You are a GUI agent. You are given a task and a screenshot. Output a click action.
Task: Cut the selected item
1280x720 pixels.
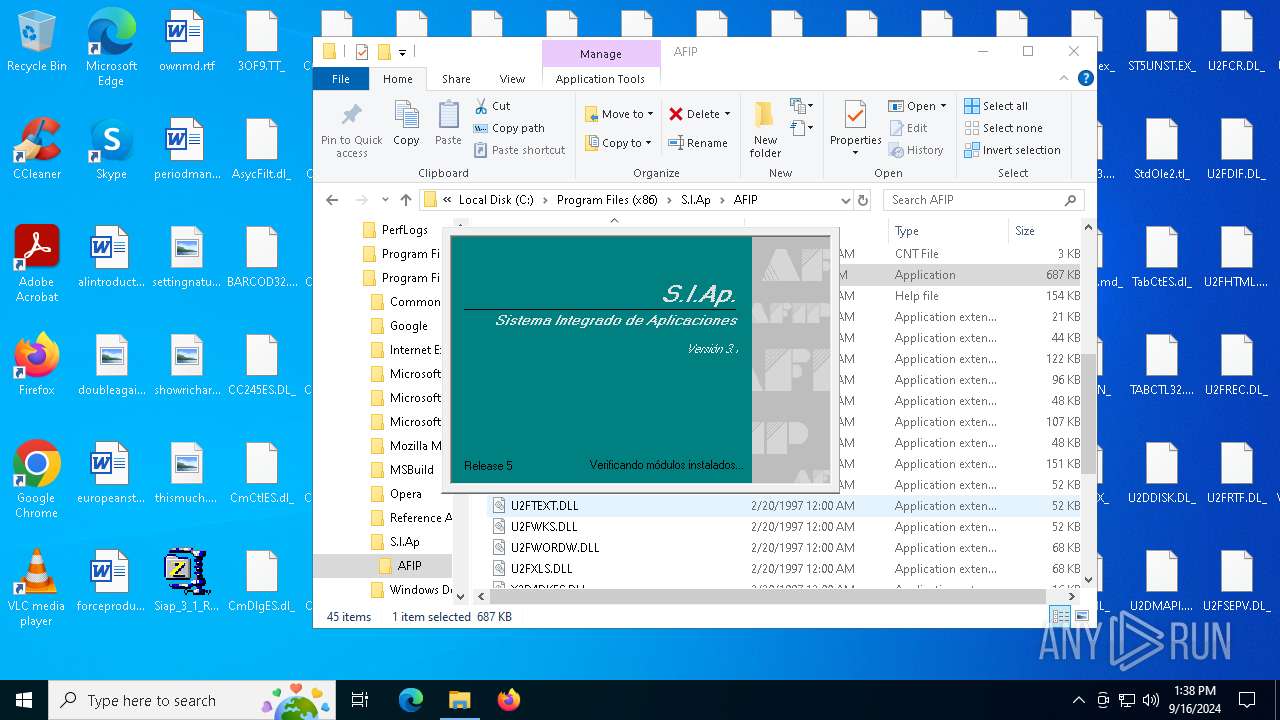[492, 106]
